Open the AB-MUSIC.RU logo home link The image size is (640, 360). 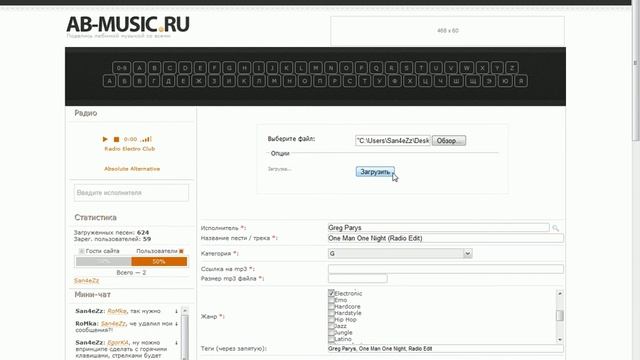click(x=128, y=24)
